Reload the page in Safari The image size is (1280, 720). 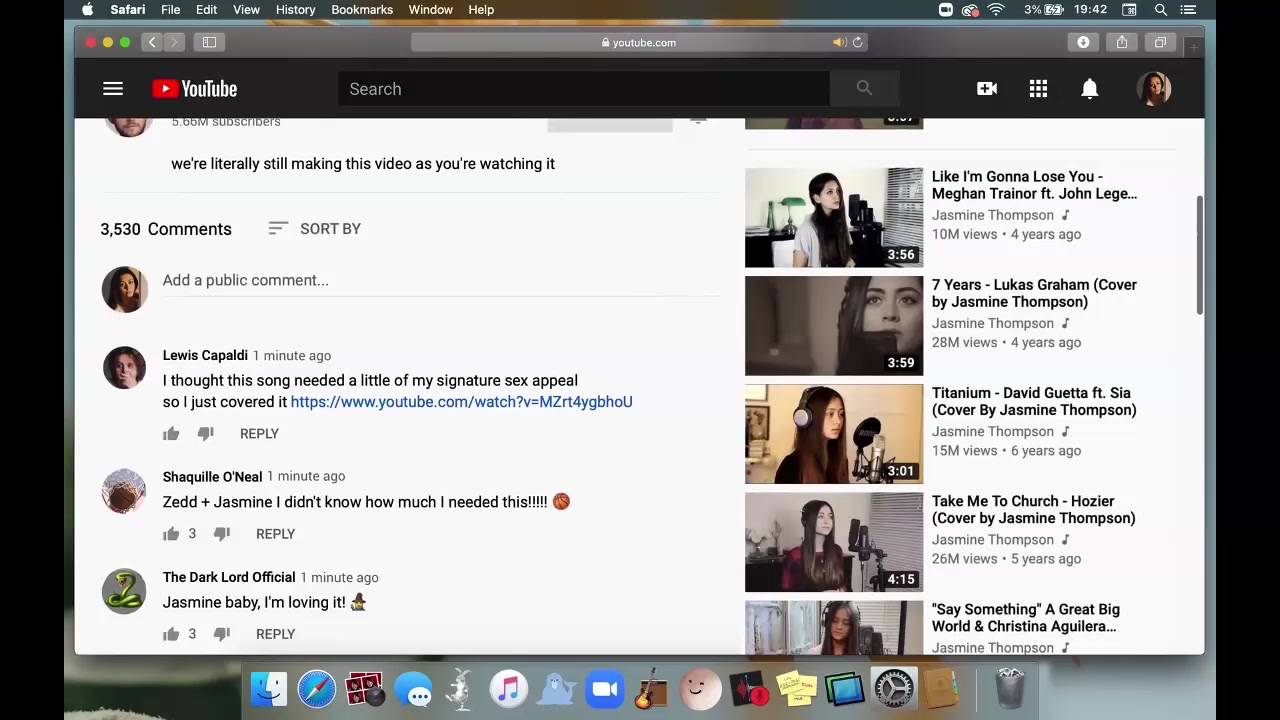[858, 42]
